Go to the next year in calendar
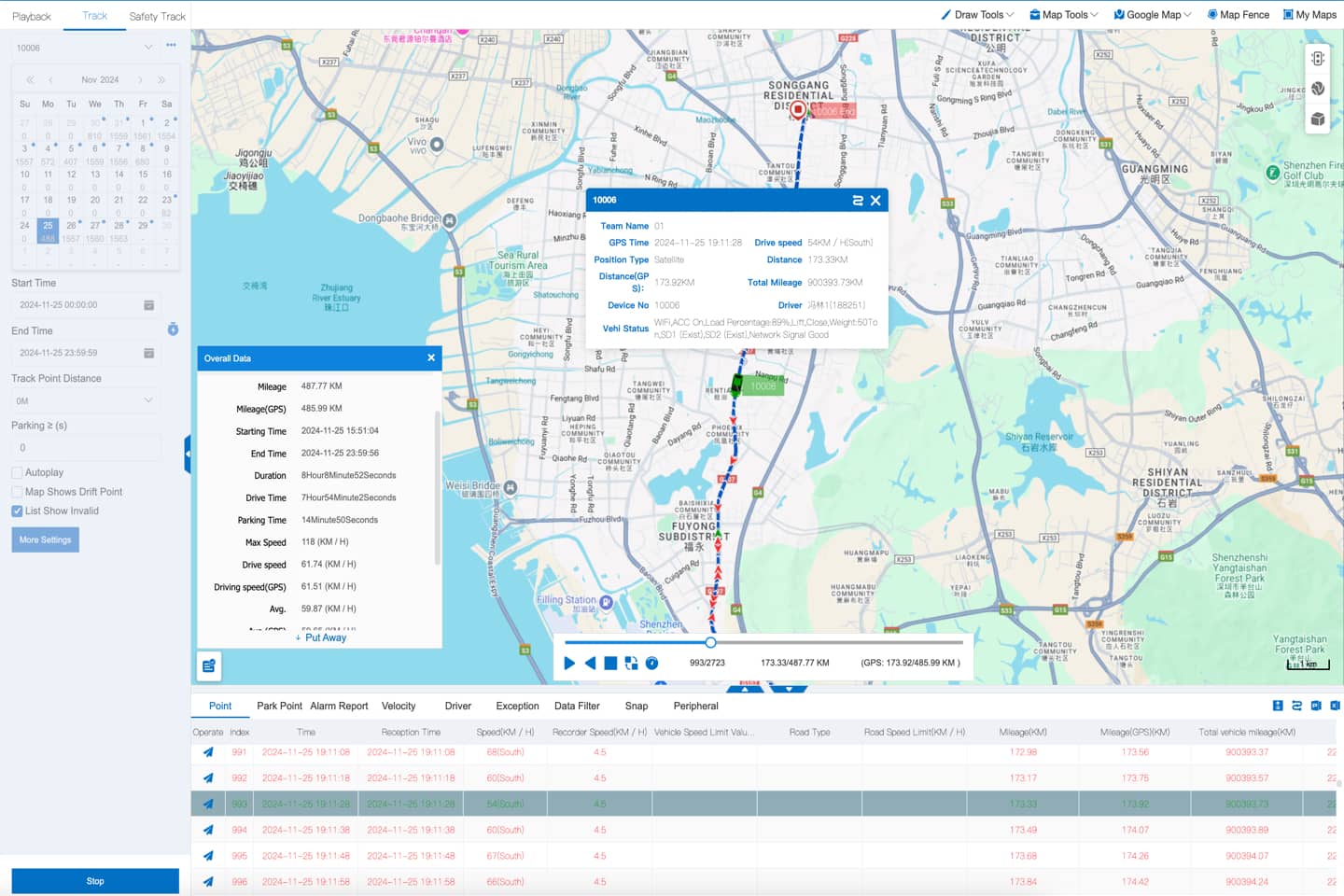The width and height of the screenshot is (1344, 896). tap(161, 80)
